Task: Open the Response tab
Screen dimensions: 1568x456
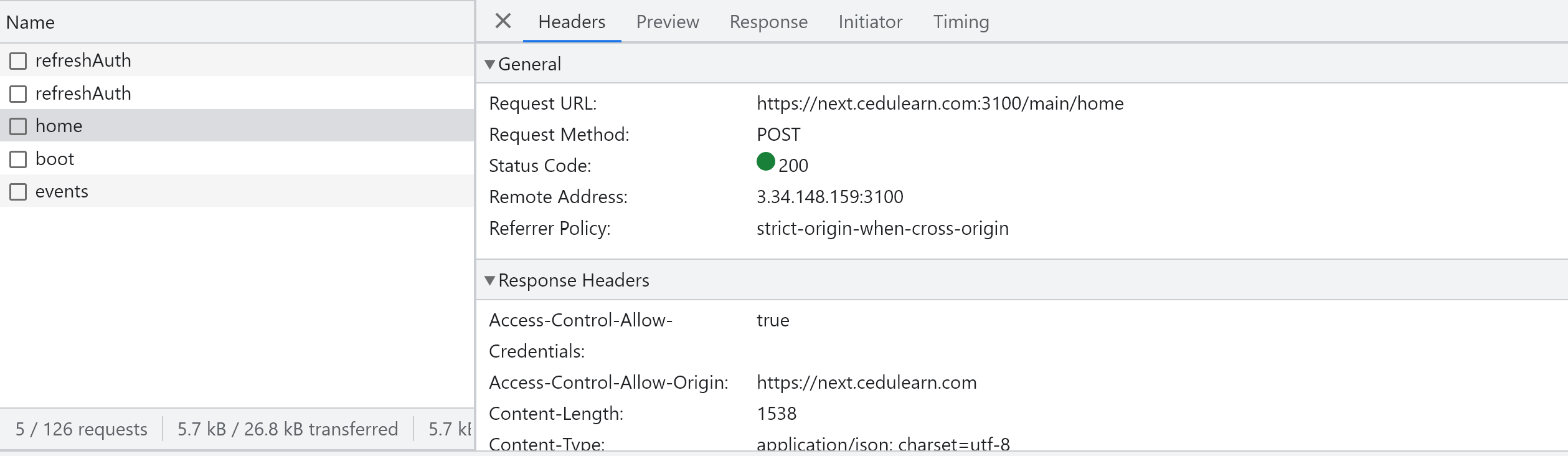Action: click(768, 22)
